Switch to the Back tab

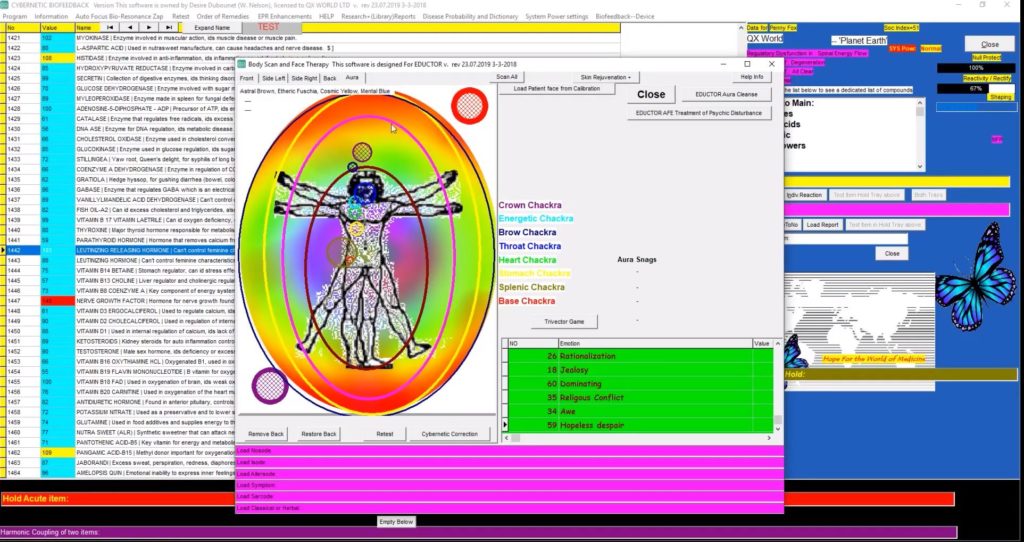pos(330,78)
